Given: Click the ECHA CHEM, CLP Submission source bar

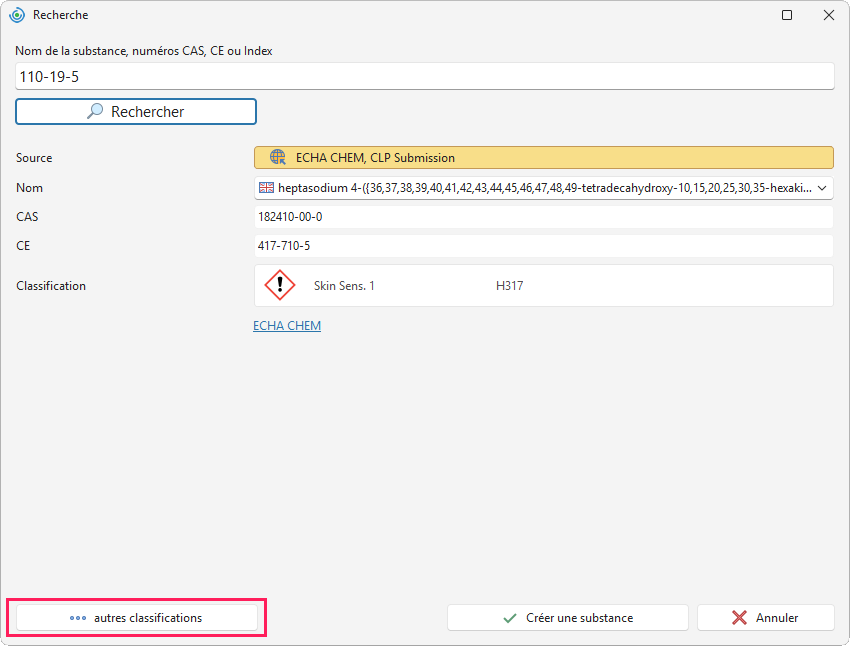Looking at the screenshot, I should 544,158.
